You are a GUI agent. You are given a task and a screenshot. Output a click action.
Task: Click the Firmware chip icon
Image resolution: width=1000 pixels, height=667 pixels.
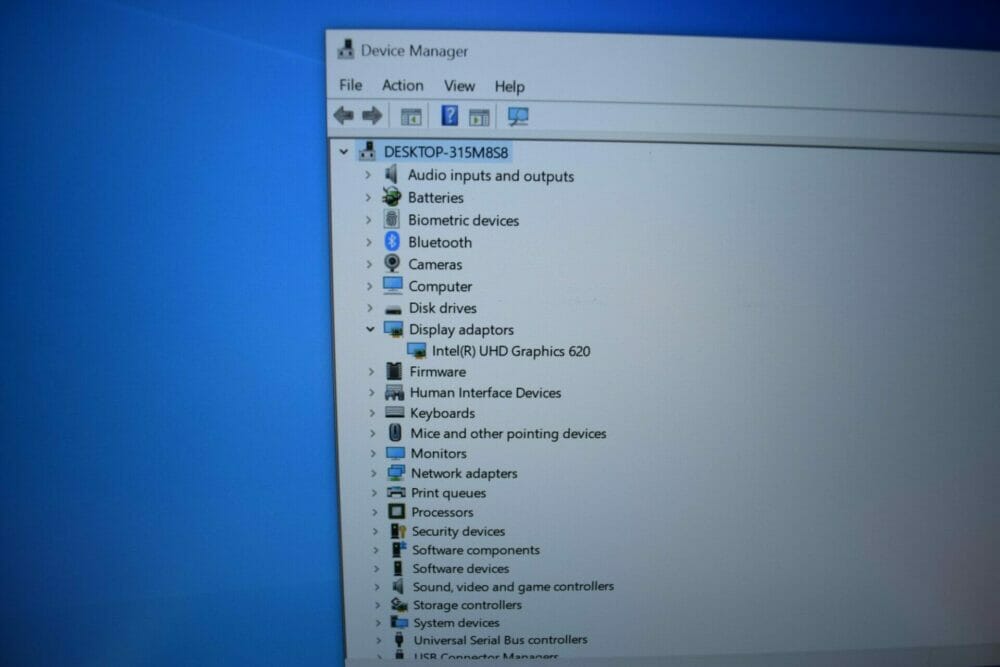(394, 371)
